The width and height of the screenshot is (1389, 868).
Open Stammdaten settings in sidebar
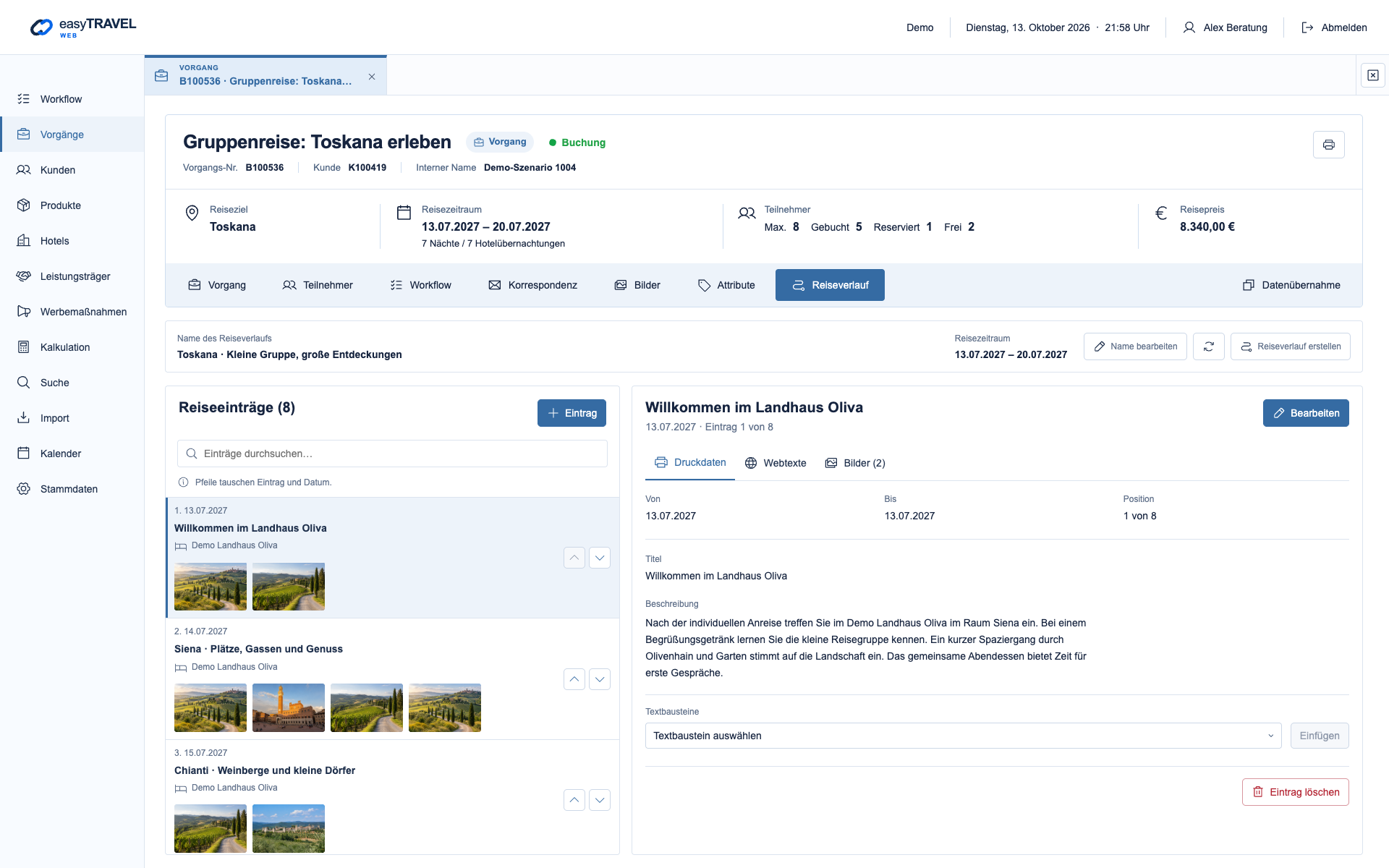coord(72,489)
